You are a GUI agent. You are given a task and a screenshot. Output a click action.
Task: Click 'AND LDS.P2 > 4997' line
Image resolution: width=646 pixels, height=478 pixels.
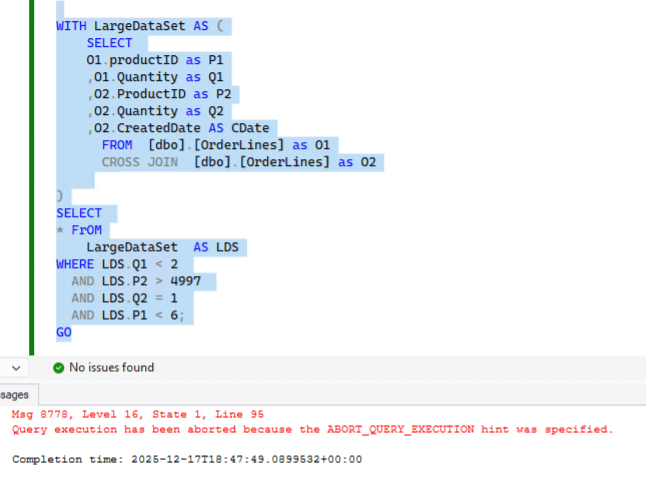136,281
